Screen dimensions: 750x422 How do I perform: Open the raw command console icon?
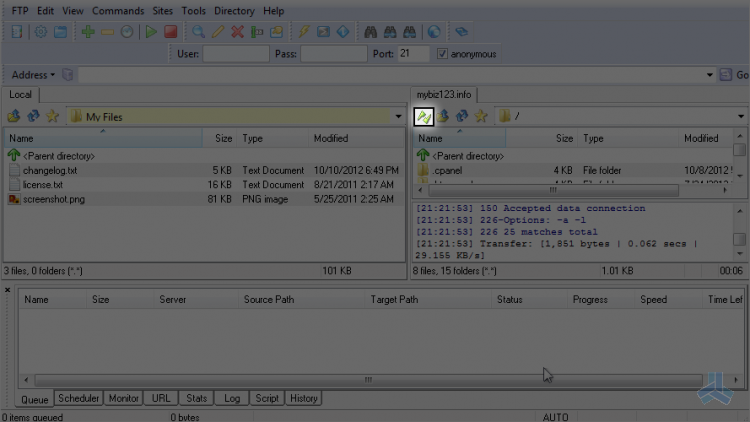pyautogui.click(x=323, y=32)
